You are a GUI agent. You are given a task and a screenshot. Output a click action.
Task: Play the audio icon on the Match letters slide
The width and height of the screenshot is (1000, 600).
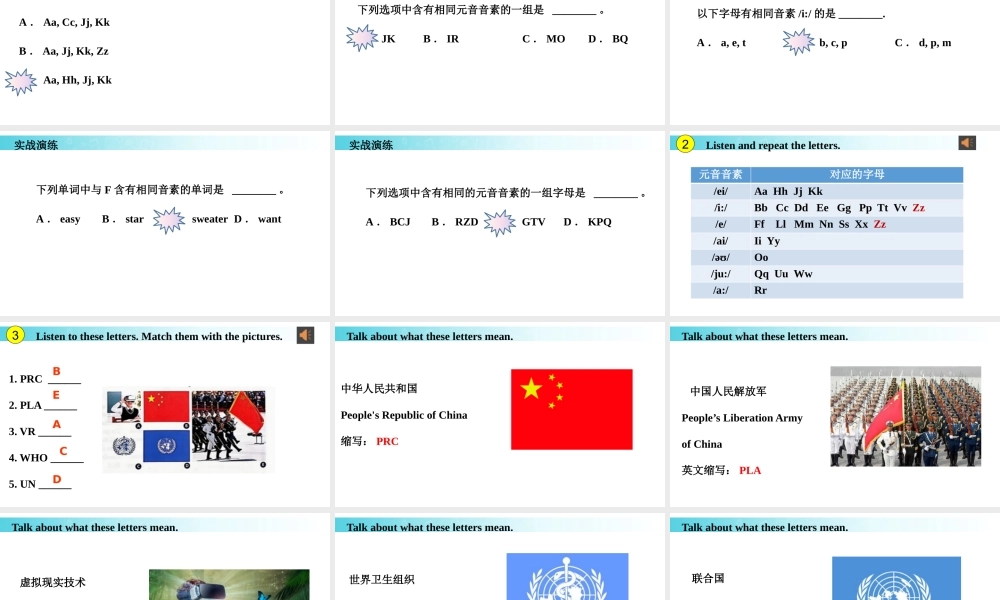305,335
